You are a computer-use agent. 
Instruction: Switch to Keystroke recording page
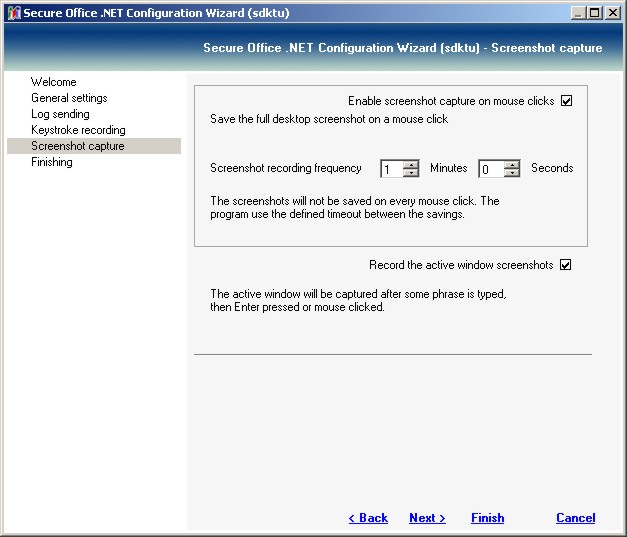click(x=78, y=130)
